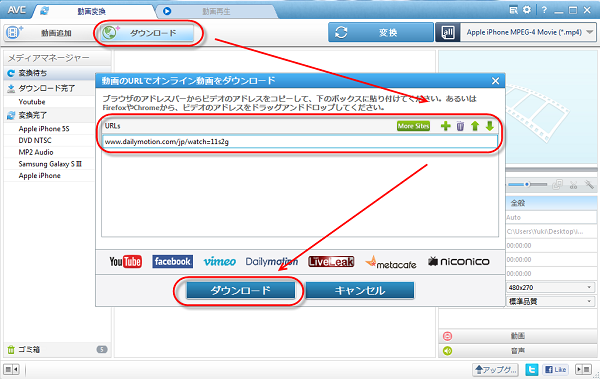The height and width of the screenshot is (379, 600).
Task: Expand the 動画 settings section
Action: tap(517, 336)
